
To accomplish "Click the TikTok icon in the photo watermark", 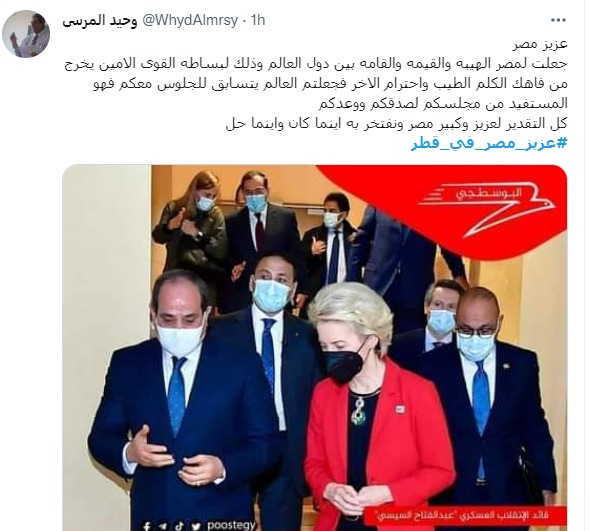I will [180, 525].
